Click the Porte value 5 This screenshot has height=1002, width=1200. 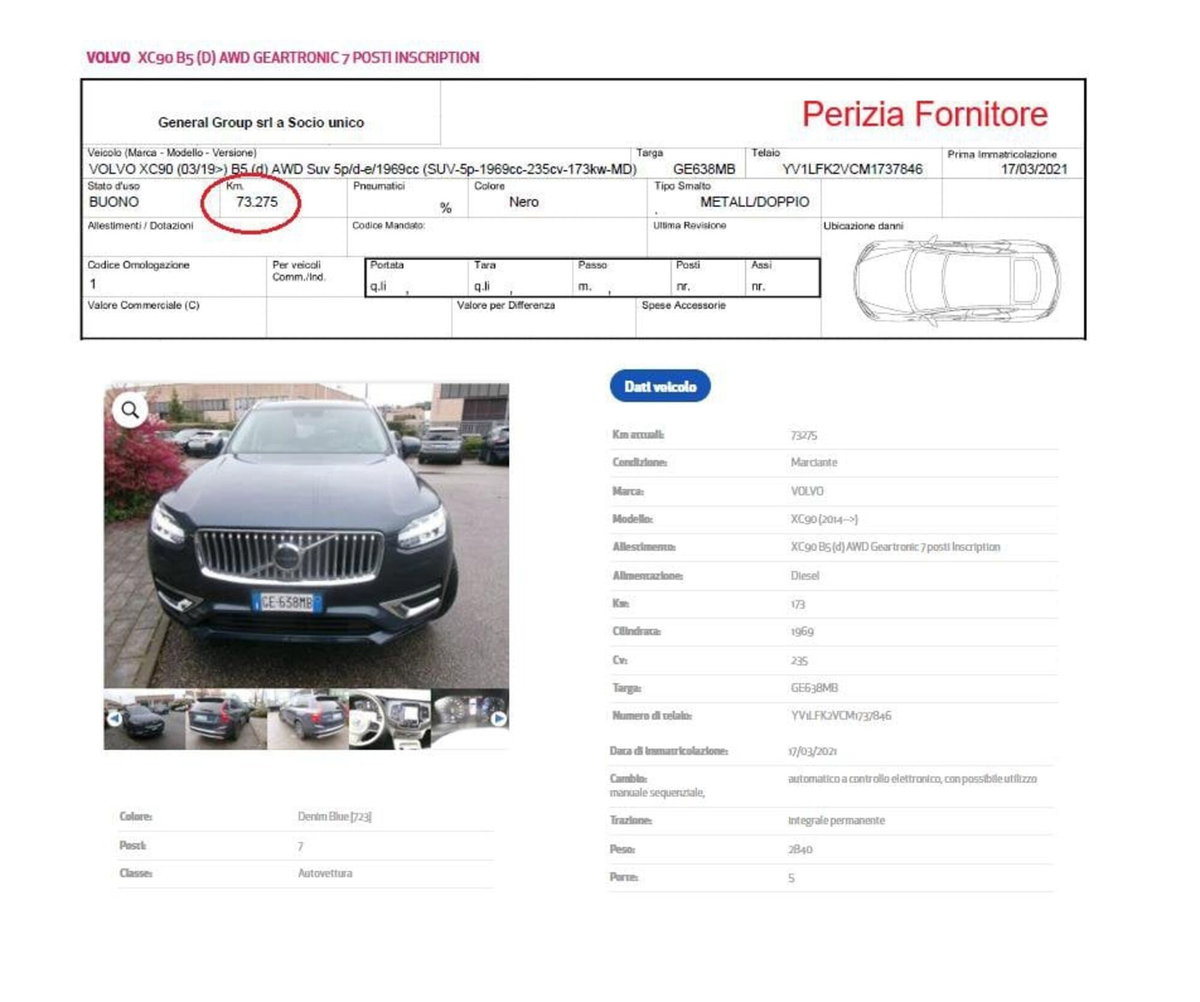coord(791,878)
